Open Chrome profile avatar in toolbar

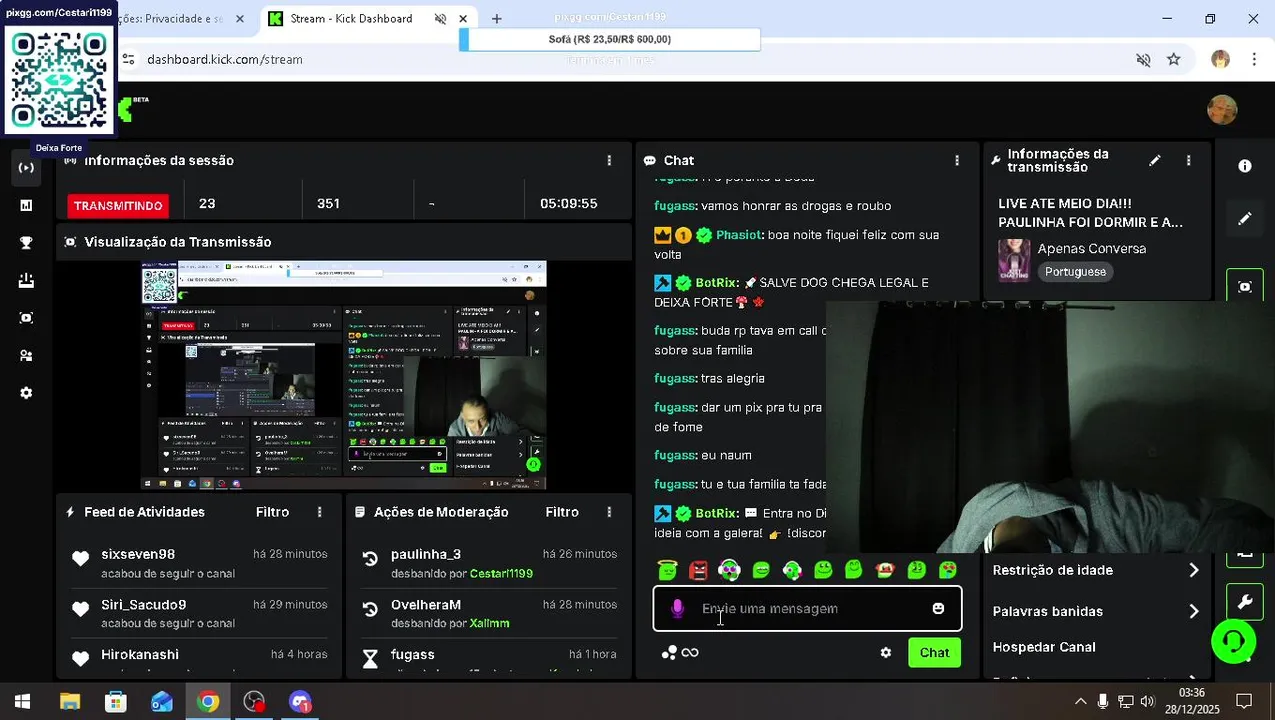(x=1220, y=59)
